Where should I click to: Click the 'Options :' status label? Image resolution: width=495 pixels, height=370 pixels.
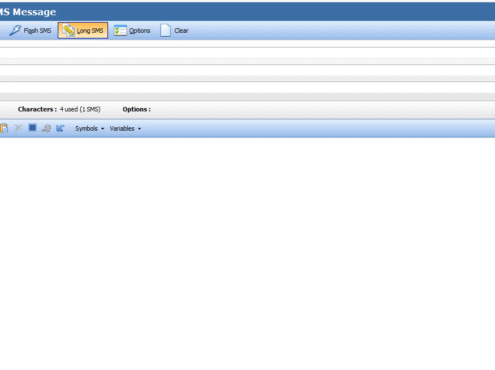tap(136, 109)
